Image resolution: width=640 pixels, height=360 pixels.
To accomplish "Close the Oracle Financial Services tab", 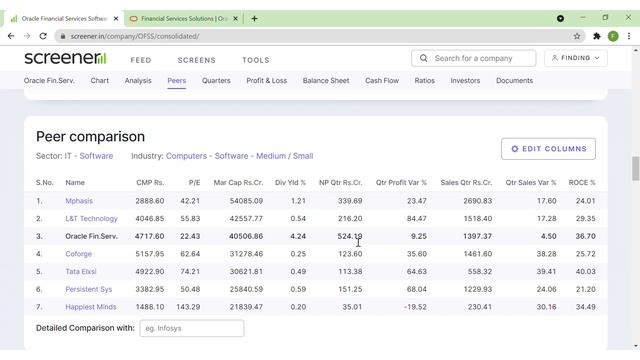I will click(116, 18).
